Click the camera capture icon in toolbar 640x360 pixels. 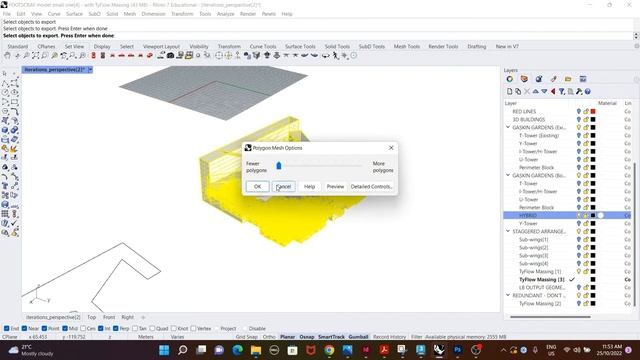pyautogui.click(x=171, y=56)
